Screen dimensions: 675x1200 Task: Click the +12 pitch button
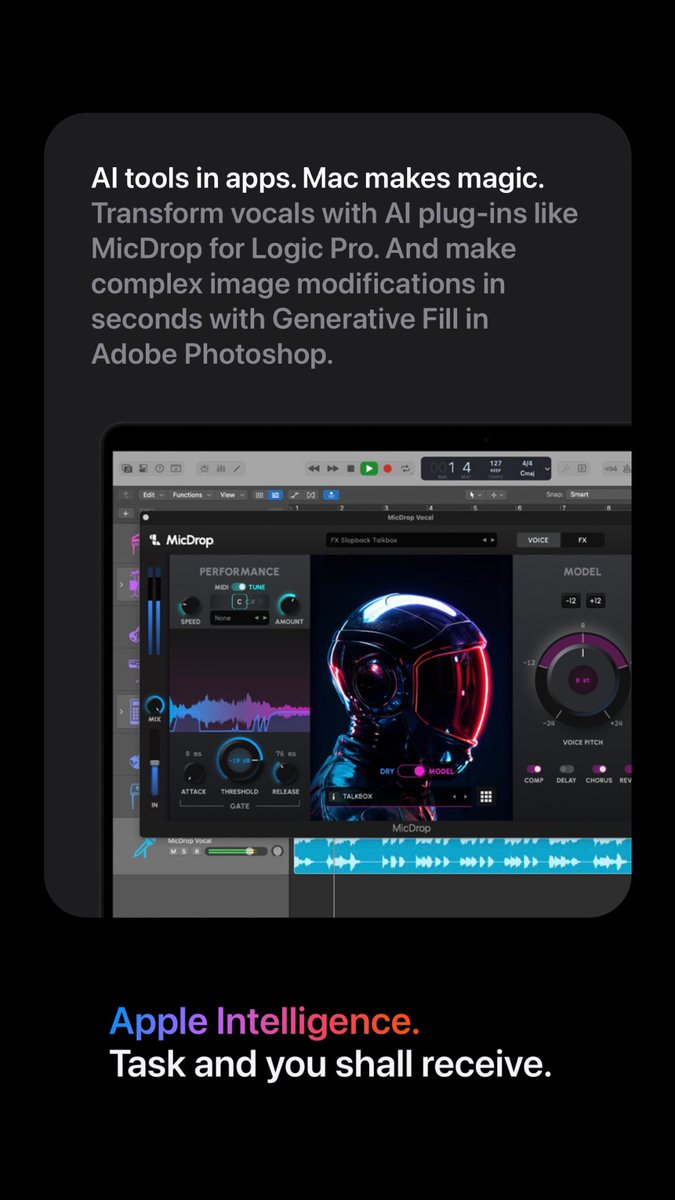pos(595,601)
